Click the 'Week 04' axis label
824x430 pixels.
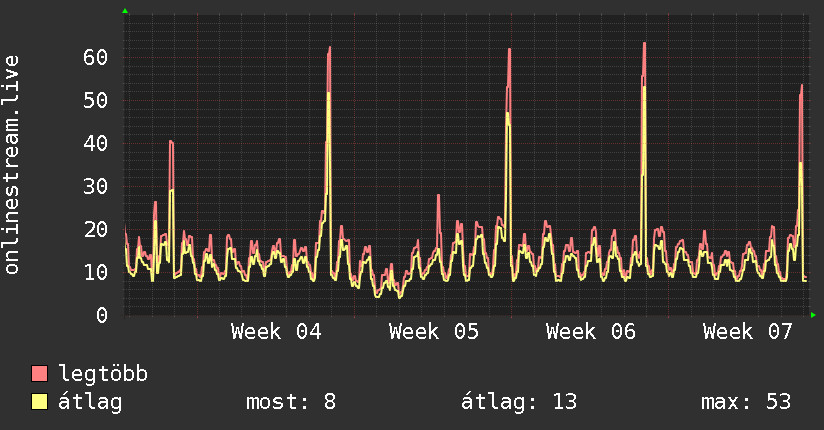point(276,332)
